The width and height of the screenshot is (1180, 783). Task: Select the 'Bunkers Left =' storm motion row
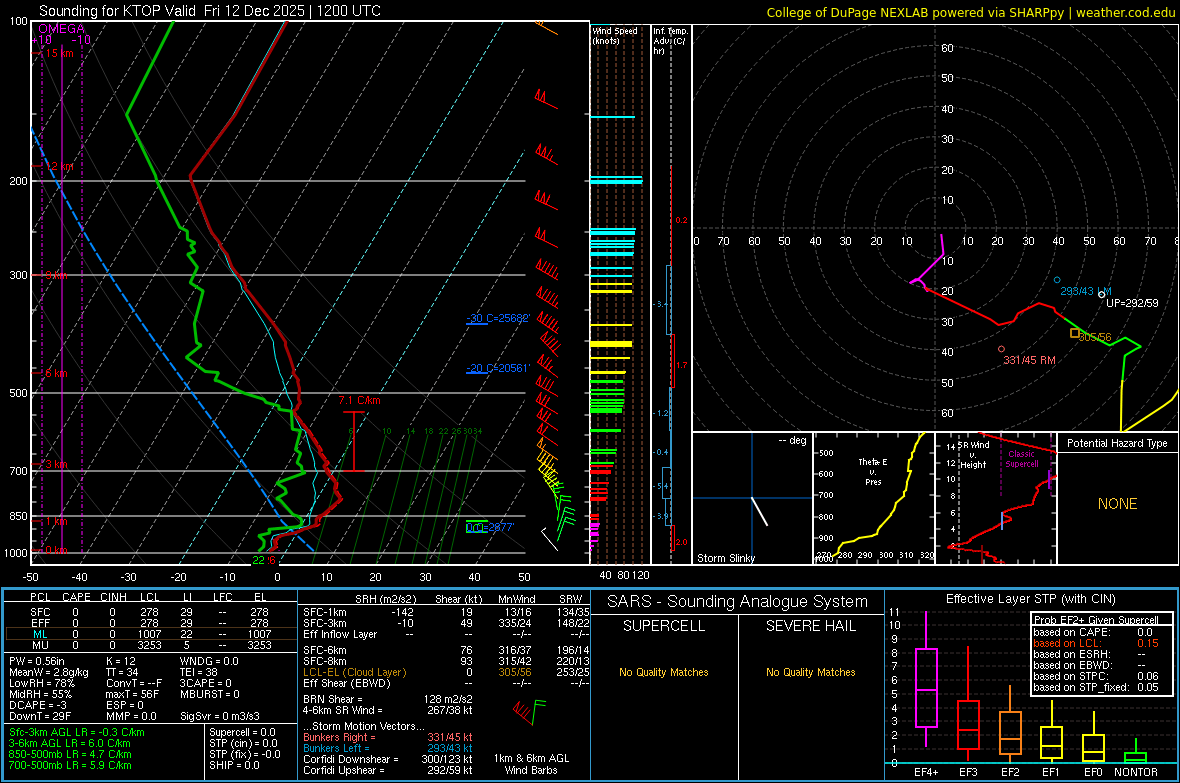pos(388,748)
